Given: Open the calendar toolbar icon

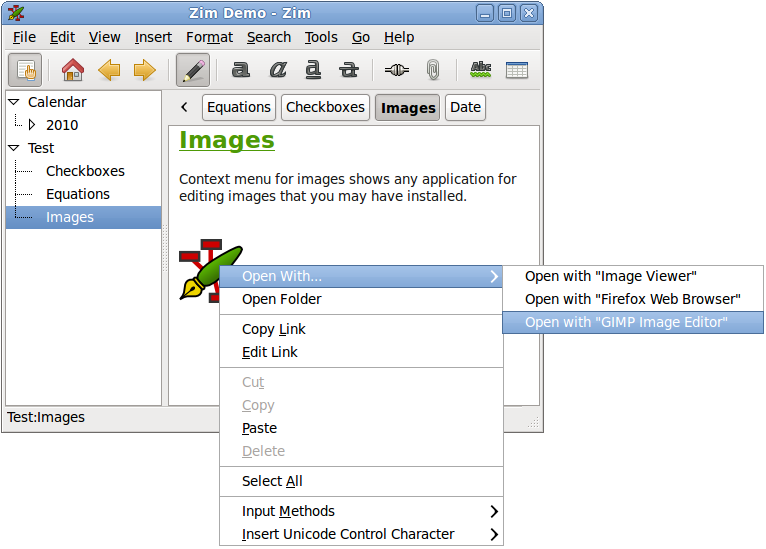Looking at the screenshot, I should (x=517, y=70).
